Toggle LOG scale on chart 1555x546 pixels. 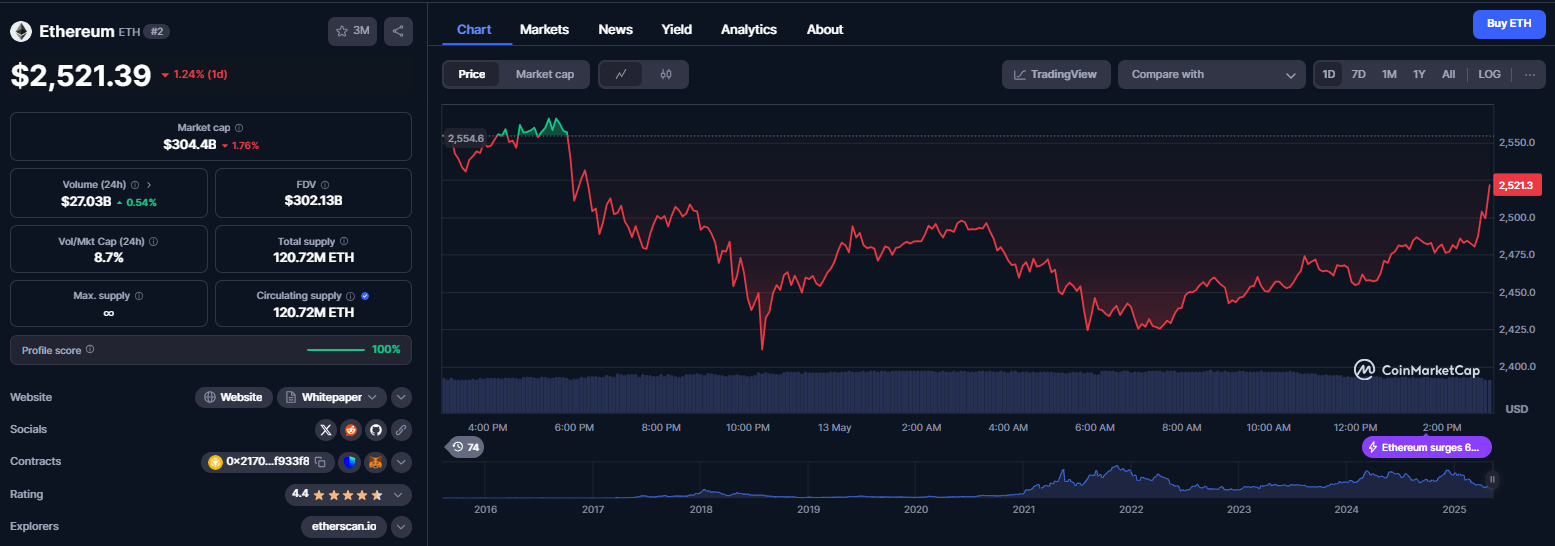(x=1490, y=74)
